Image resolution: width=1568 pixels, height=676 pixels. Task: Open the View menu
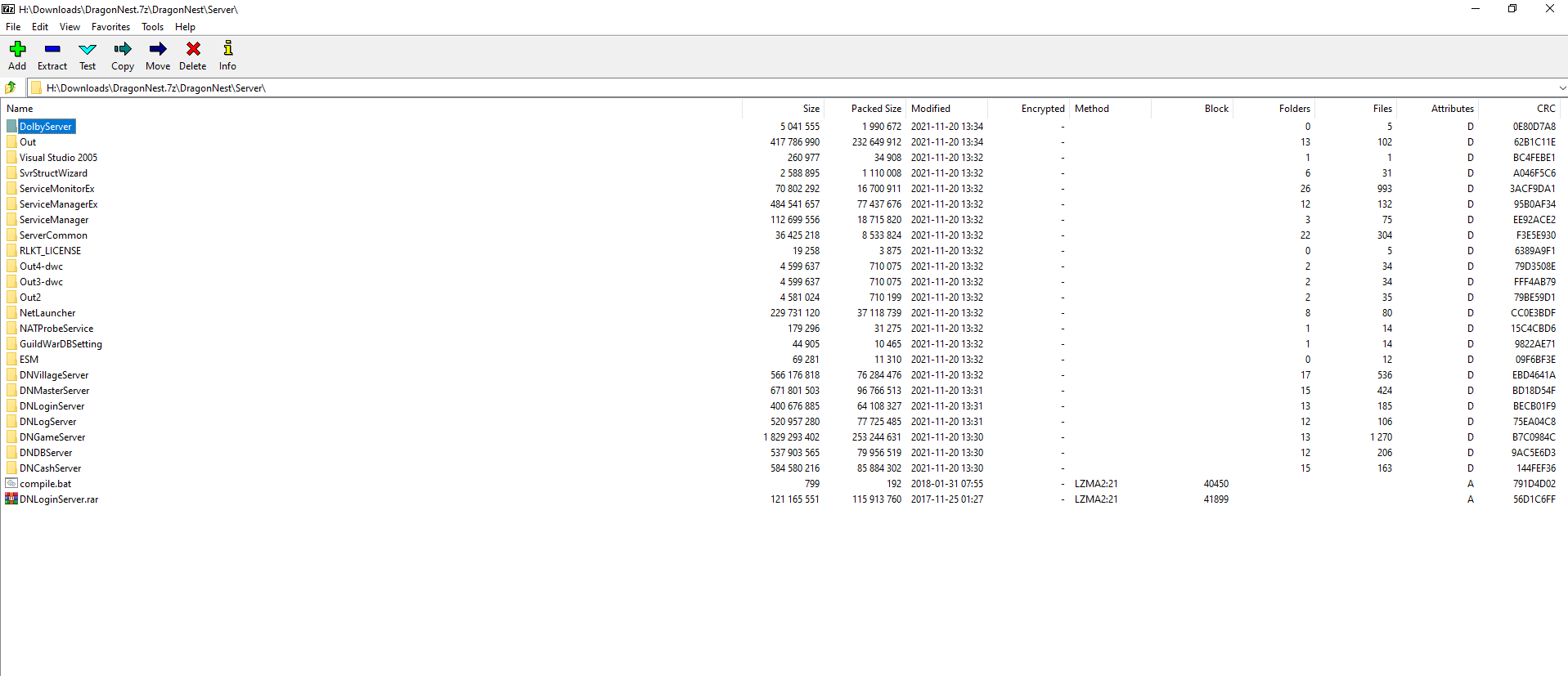70,27
